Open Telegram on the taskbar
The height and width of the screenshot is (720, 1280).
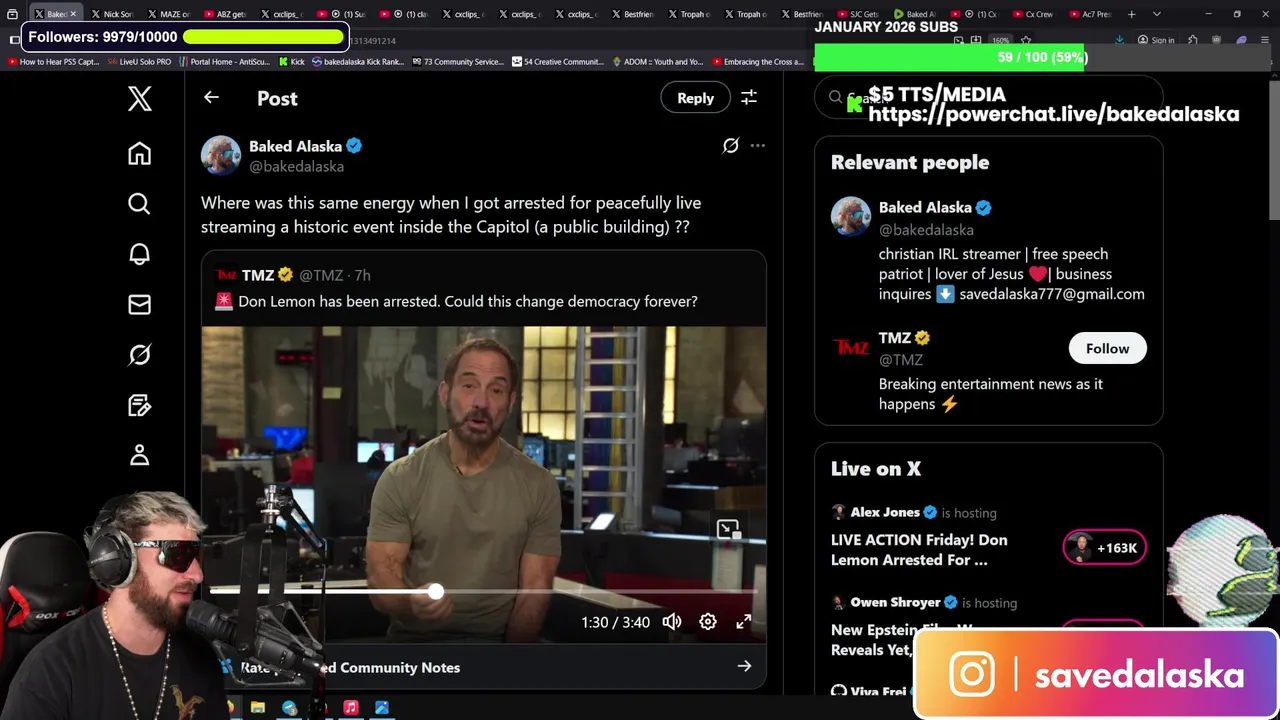coord(289,708)
